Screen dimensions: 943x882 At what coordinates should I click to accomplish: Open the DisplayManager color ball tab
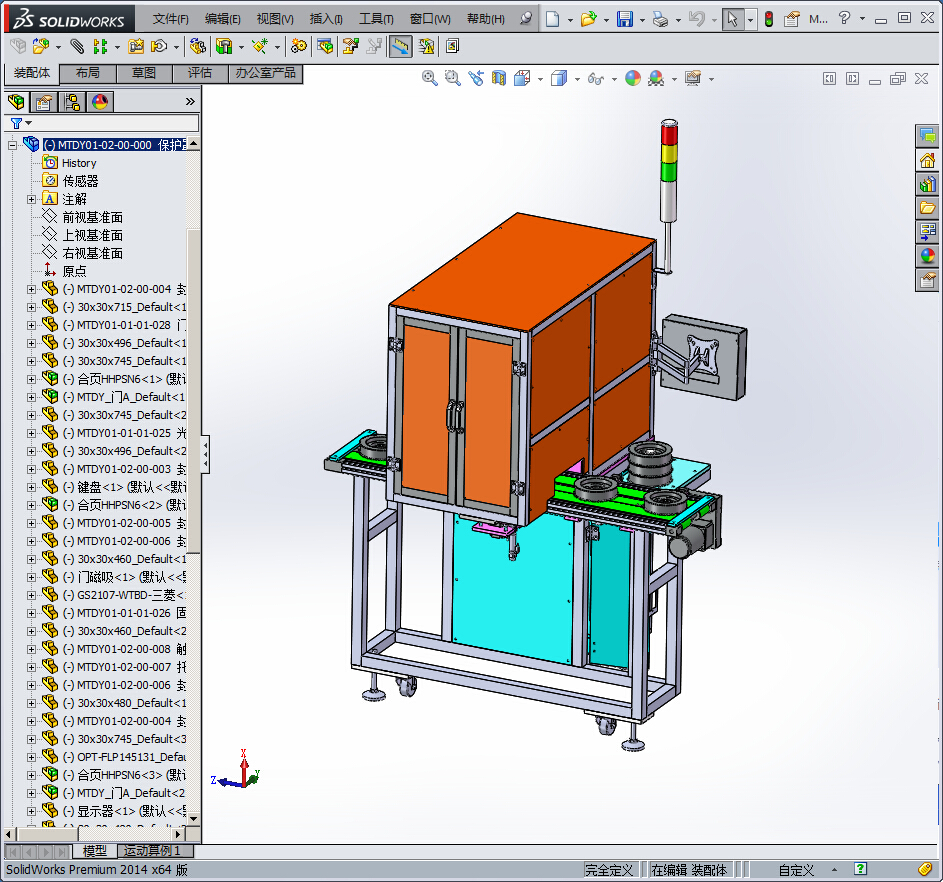[x=100, y=102]
